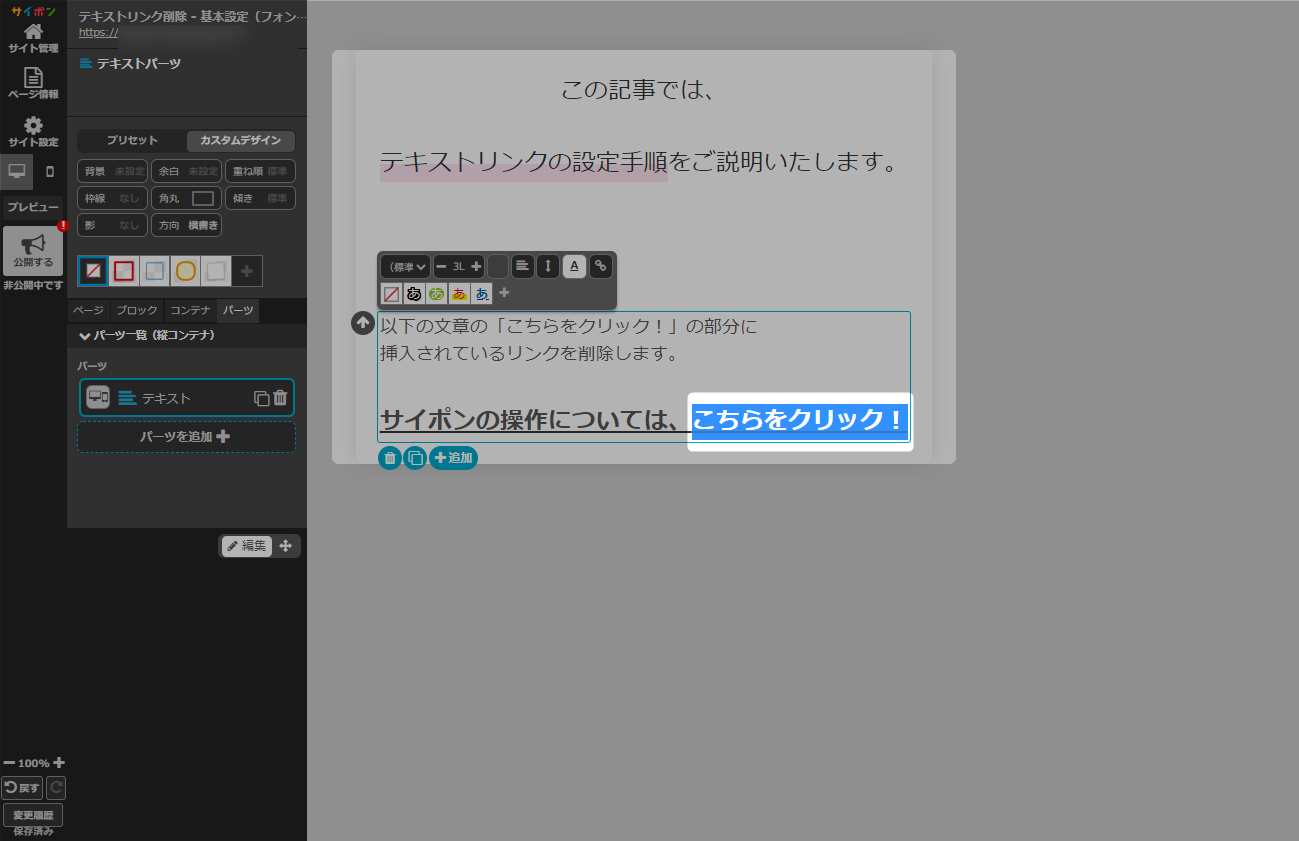The width and height of the screenshot is (1299, 841).
Task: Decrease font size from 3L
Action: coord(441,267)
